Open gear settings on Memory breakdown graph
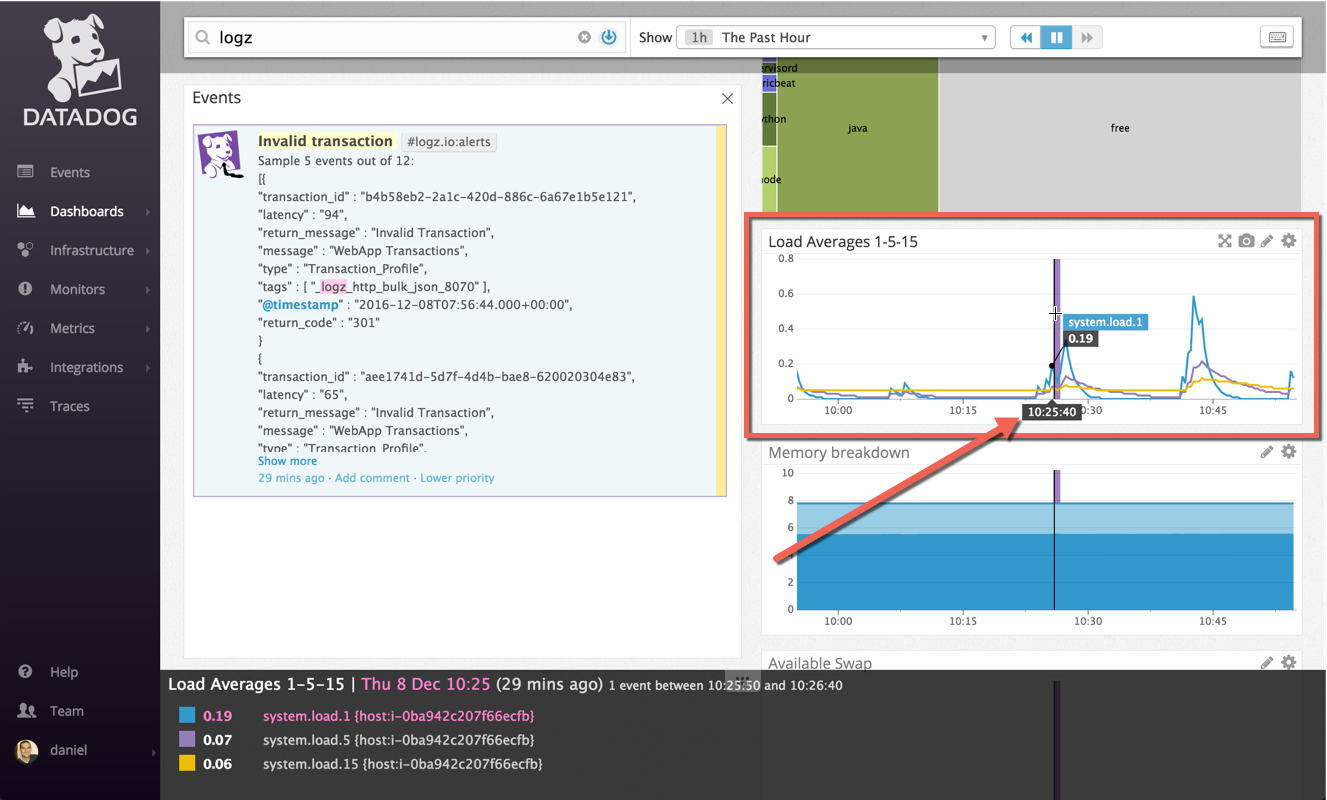The width and height of the screenshot is (1327, 800). click(x=1289, y=452)
